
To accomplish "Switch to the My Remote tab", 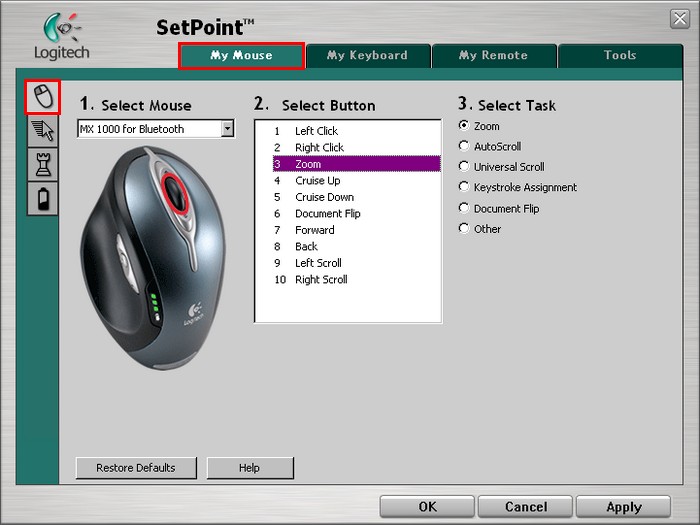I will [494, 56].
